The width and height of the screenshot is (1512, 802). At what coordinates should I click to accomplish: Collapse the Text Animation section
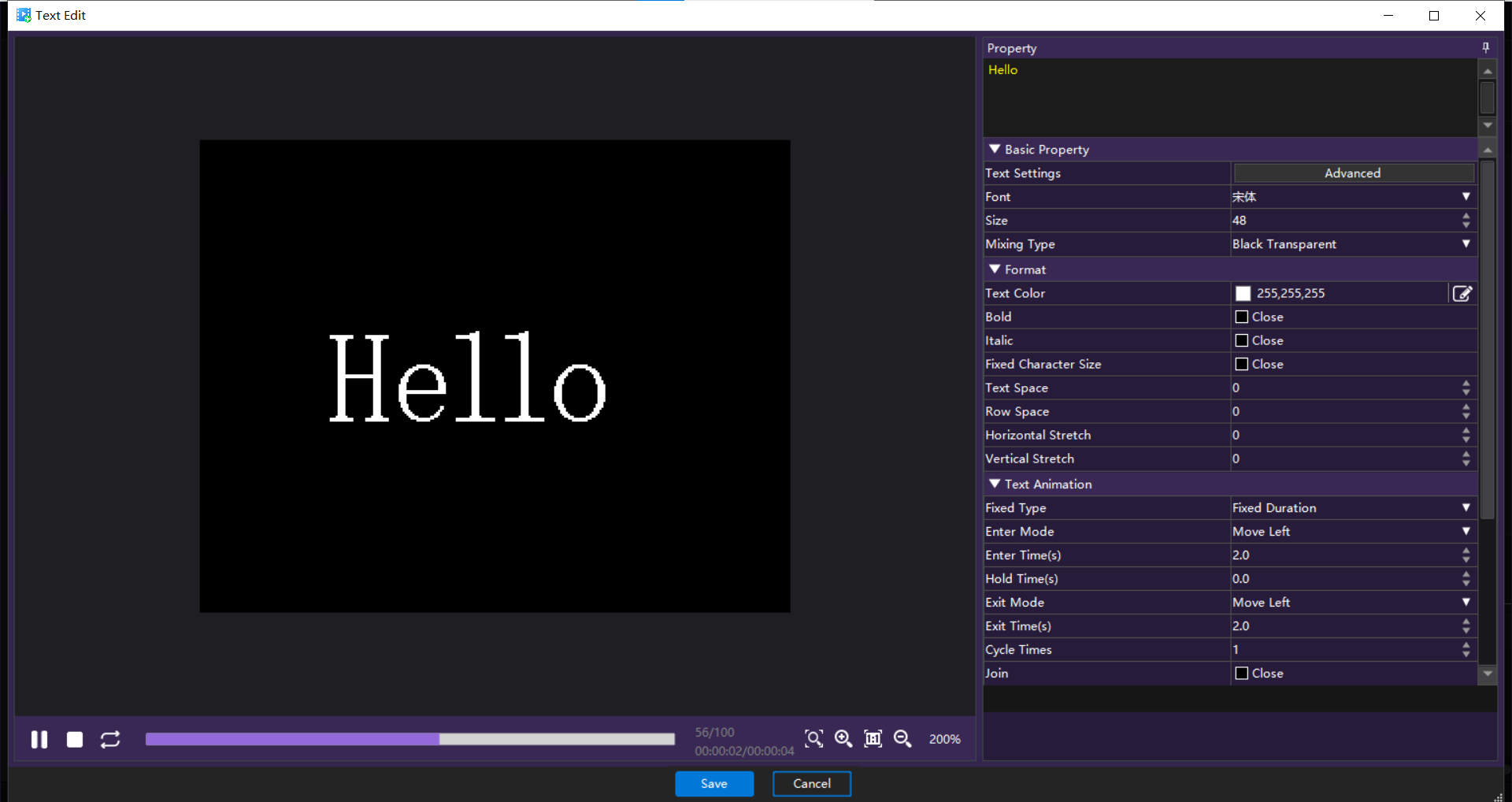(x=995, y=484)
